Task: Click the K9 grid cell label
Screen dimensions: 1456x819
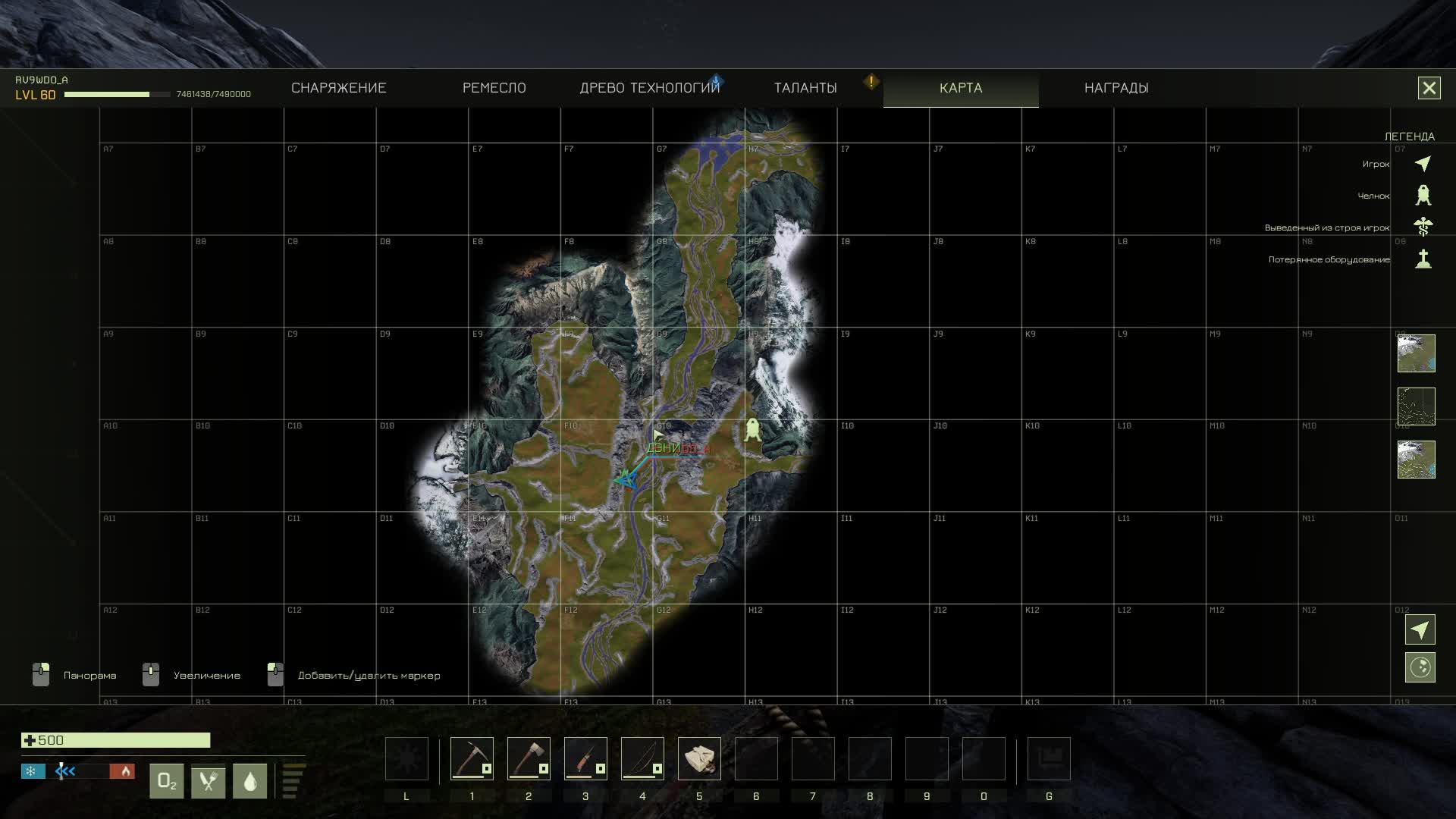Action: click(1031, 334)
